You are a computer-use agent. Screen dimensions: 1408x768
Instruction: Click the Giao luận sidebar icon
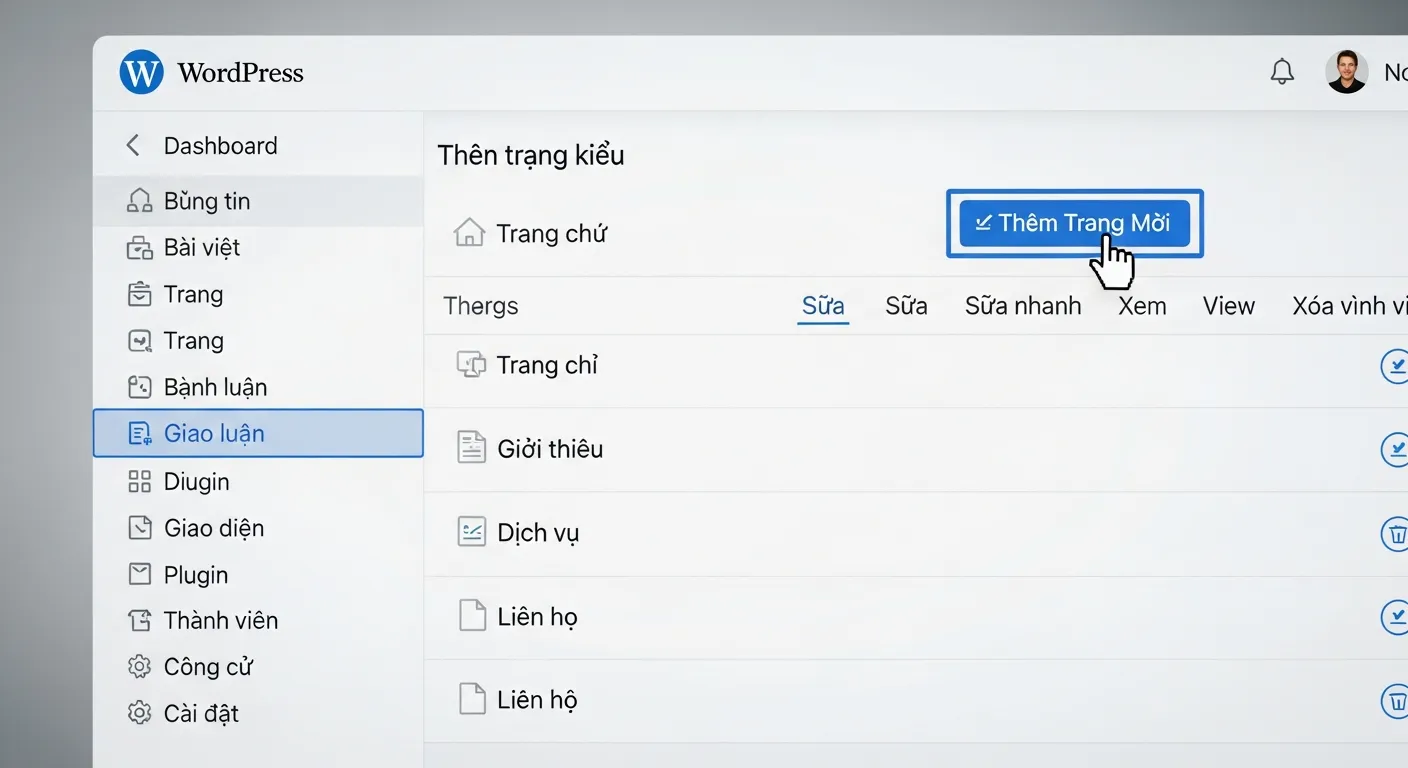click(140, 433)
